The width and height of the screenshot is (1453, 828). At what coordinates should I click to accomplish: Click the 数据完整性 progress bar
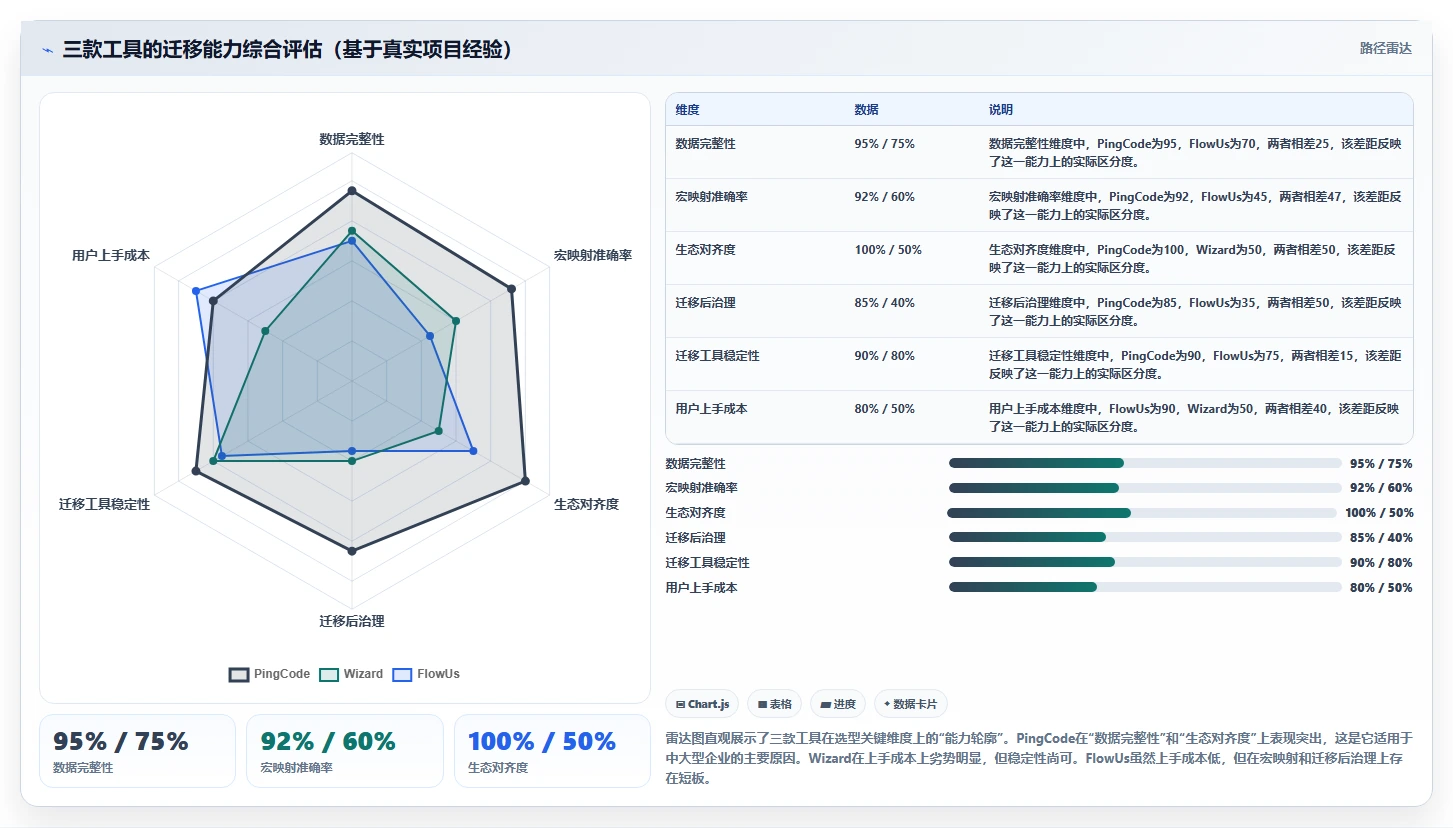pyautogui.click(x=1145, y=463)
